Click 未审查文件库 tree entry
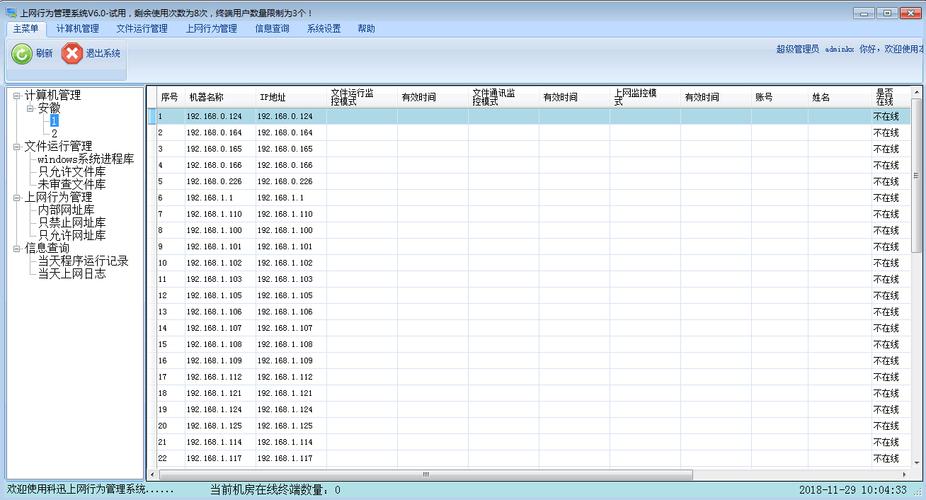The width and height of the screenshot is (926, 500). (x=71, y=185)
